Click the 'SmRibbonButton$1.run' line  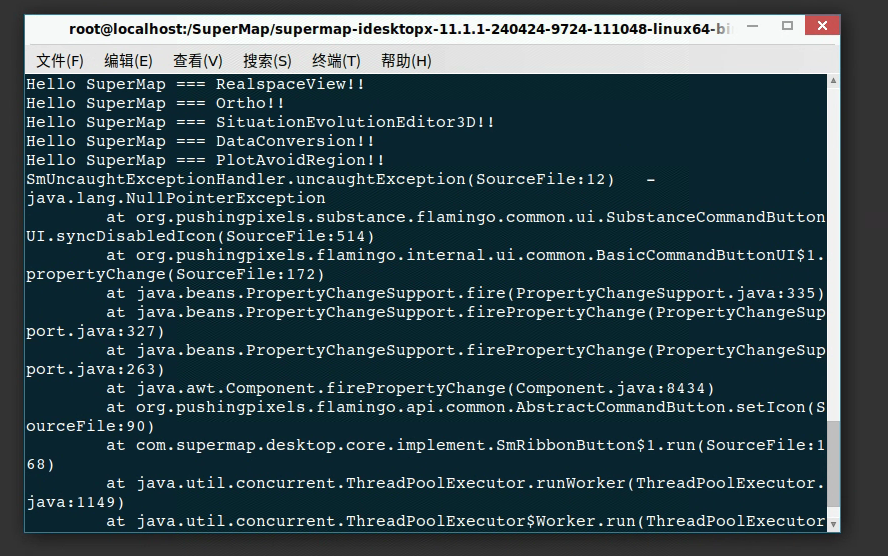pos(466,446)
